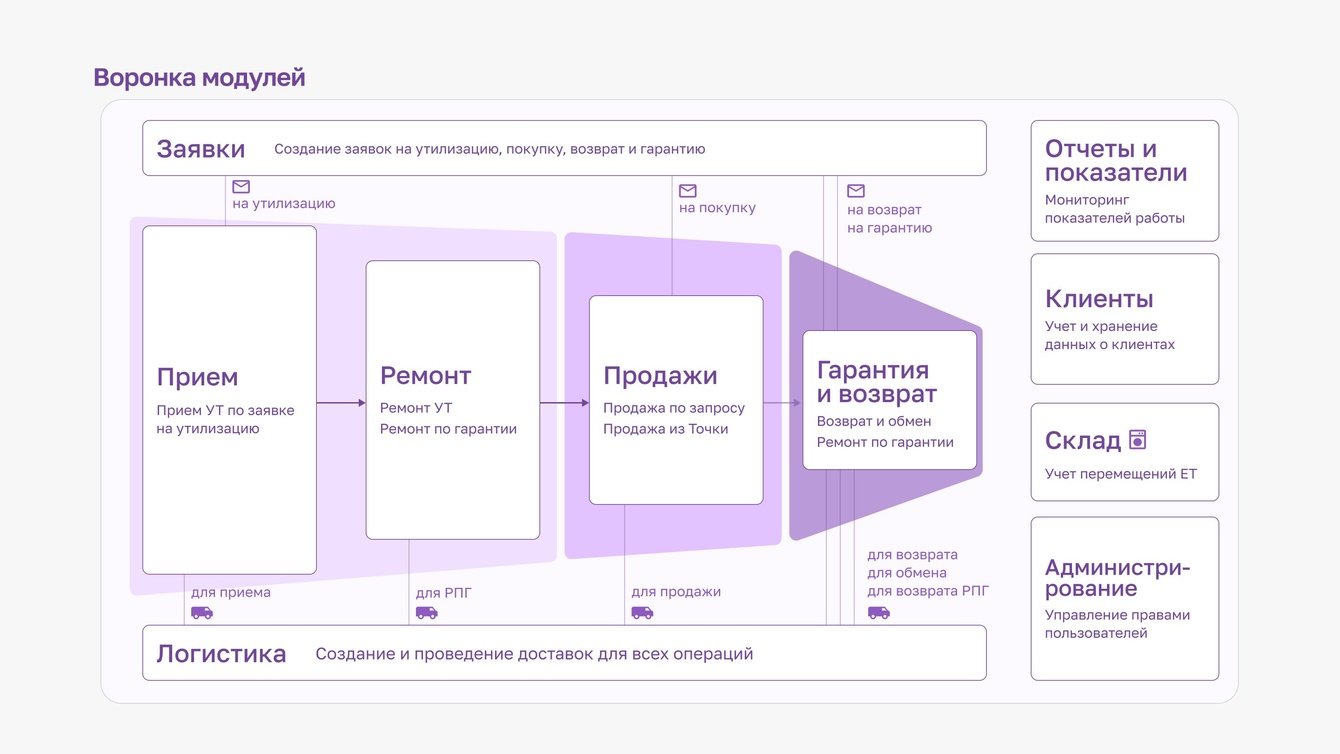This screenshot has height=754, width=1340.
Task: Click the 'Воронка модулей' page title
Action: [x=199, y=78]
